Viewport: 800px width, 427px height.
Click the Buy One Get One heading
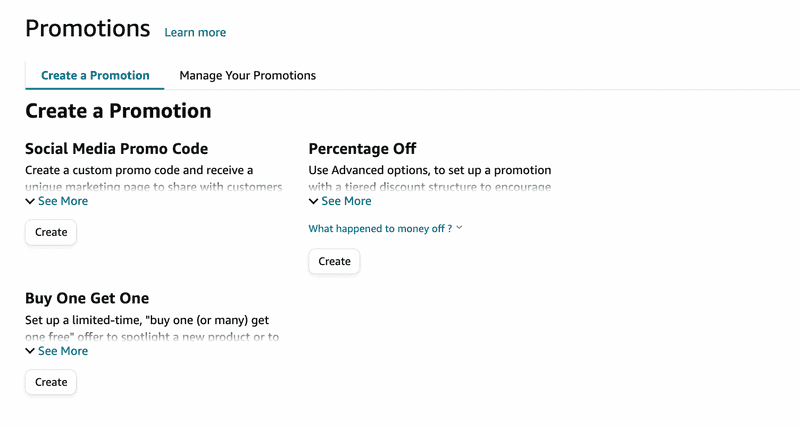[87, 298]
